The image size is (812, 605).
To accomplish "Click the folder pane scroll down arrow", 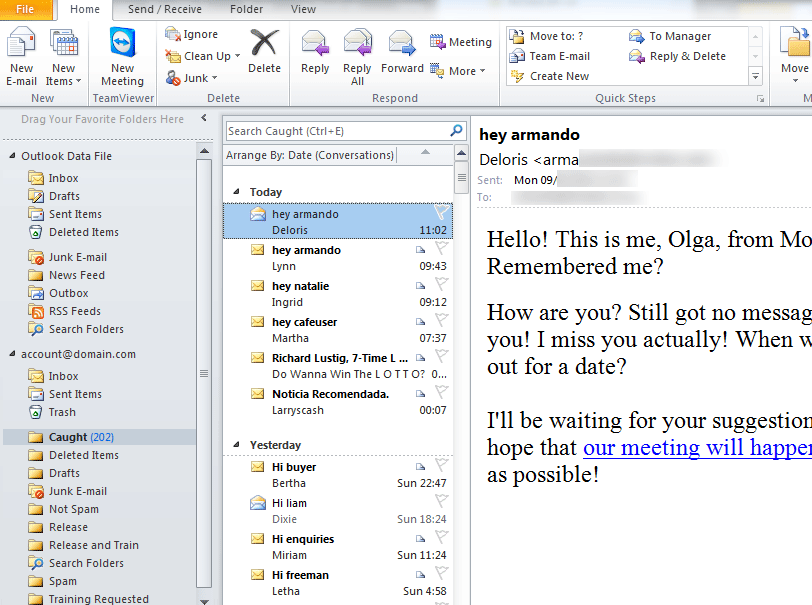I will [x=204, y=601].
